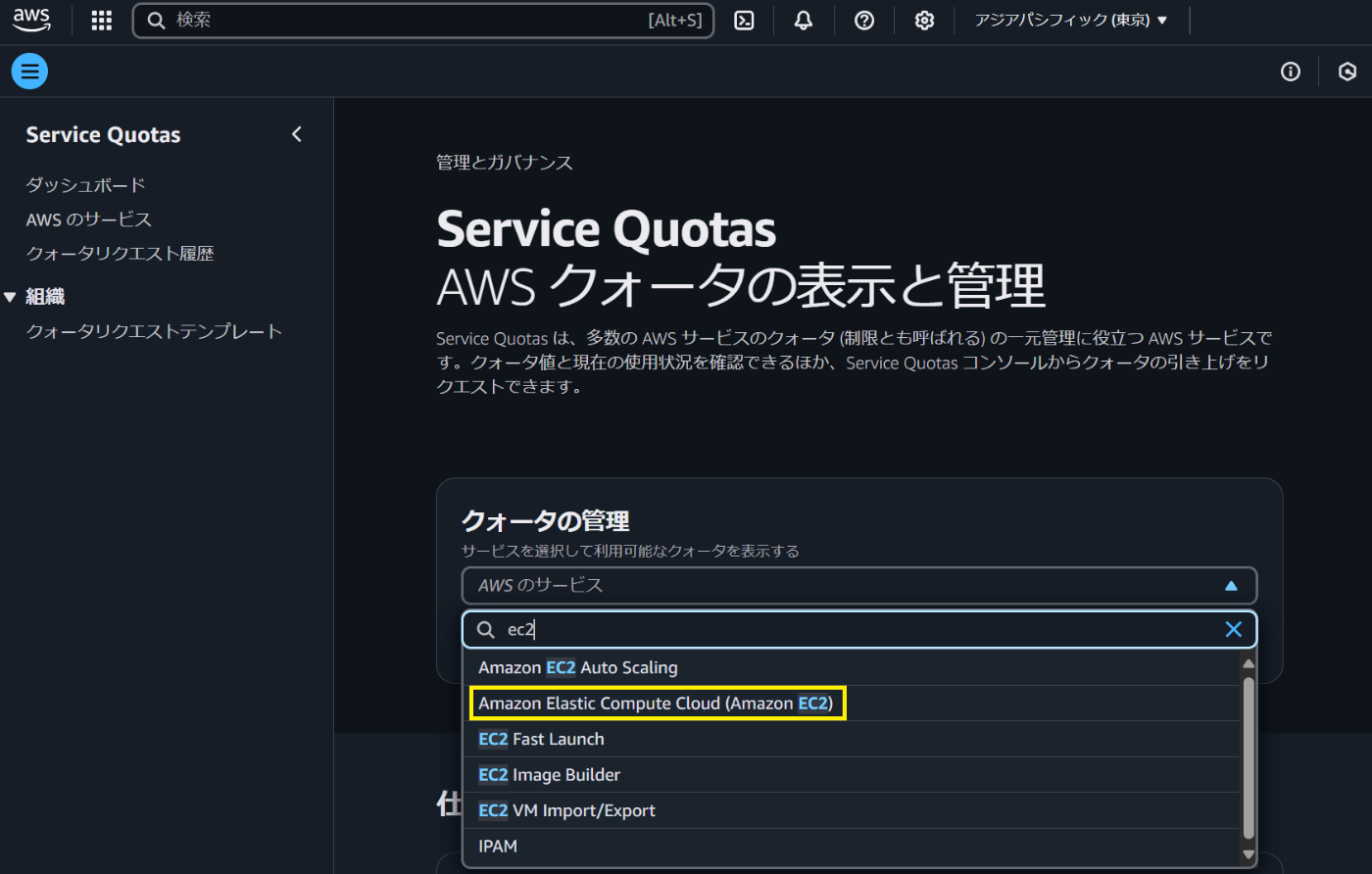Select EC2 Image Builder option
The width and height of the screenshot is (1372, 874).
(x=852, y=775)
